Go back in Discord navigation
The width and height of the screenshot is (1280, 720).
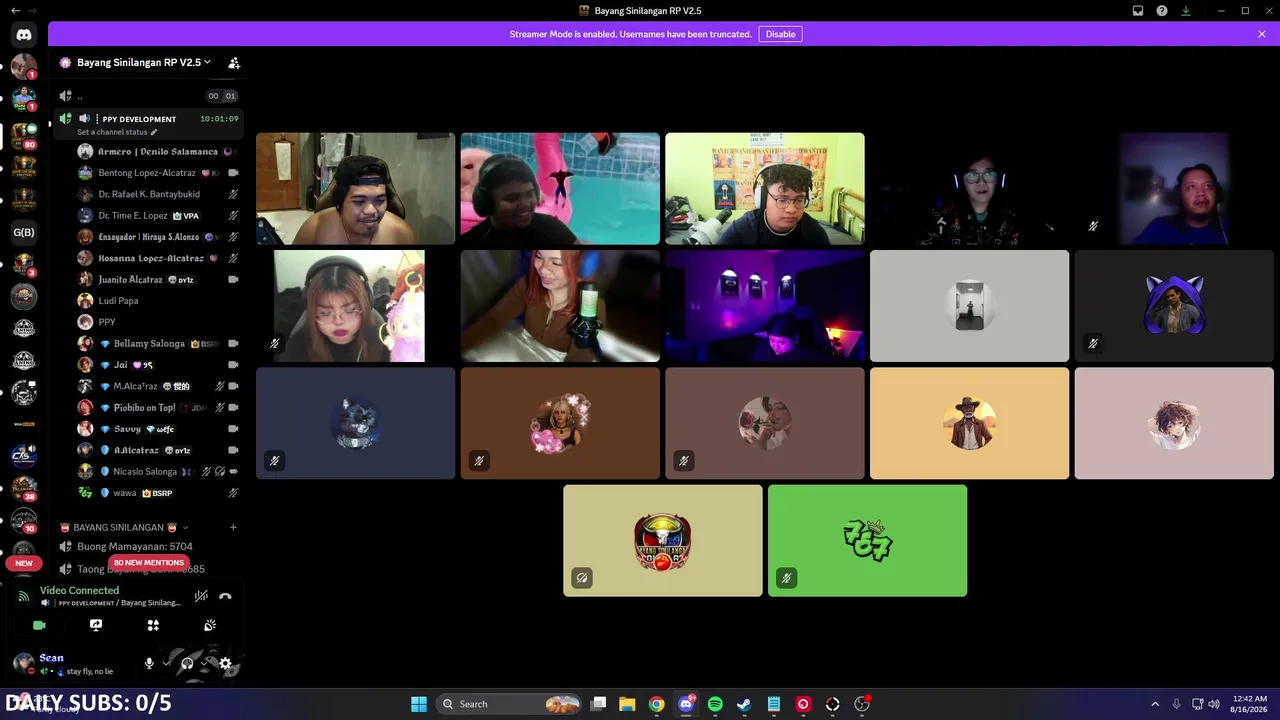click(15, 11)
